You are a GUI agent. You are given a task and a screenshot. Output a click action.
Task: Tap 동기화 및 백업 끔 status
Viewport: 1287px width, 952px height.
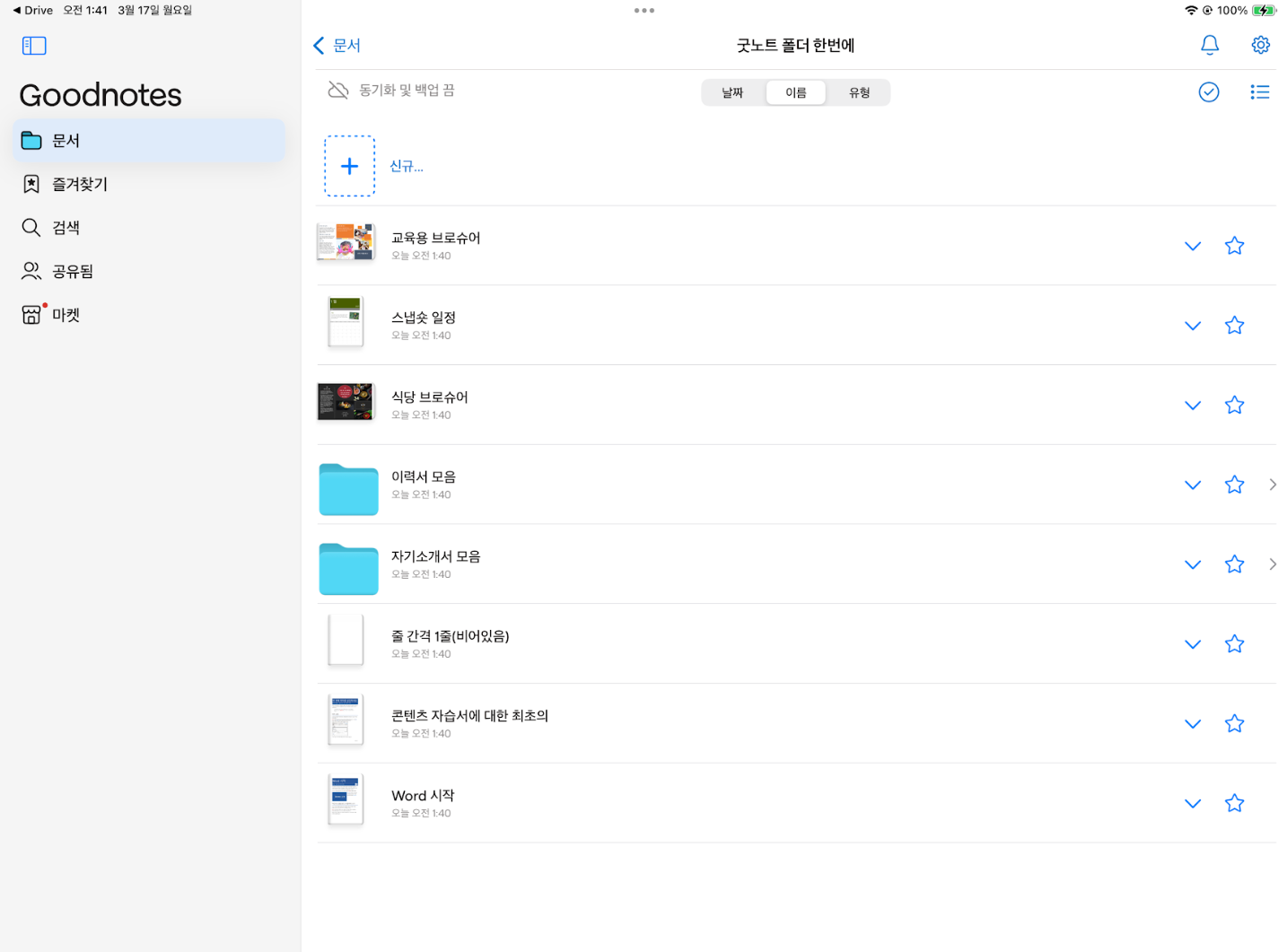(x=407, y=91)
